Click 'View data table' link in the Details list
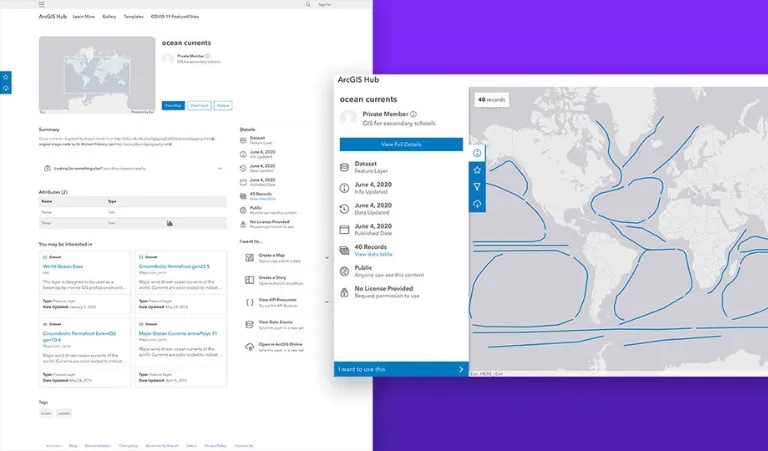 [263, 199]
